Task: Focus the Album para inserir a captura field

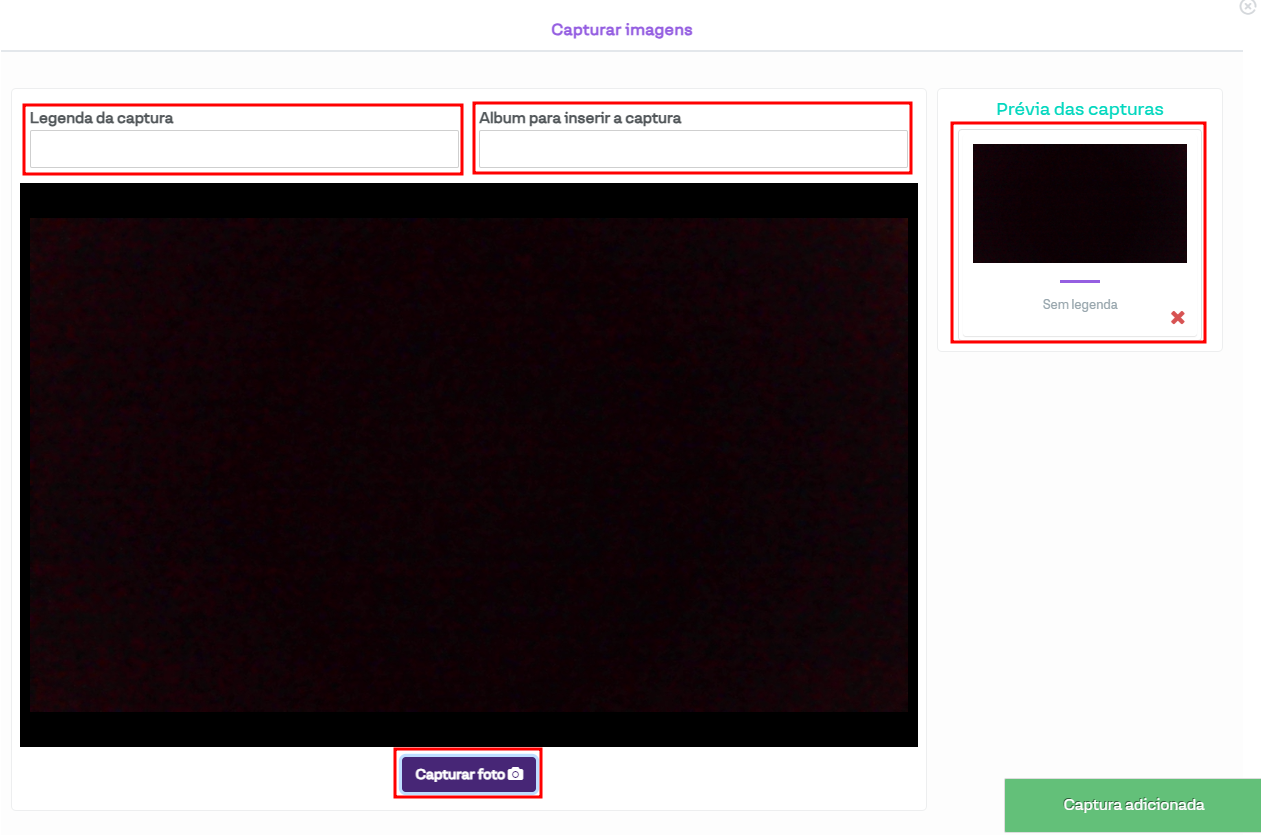Action: pyautogui.click(x=692, y=150)
